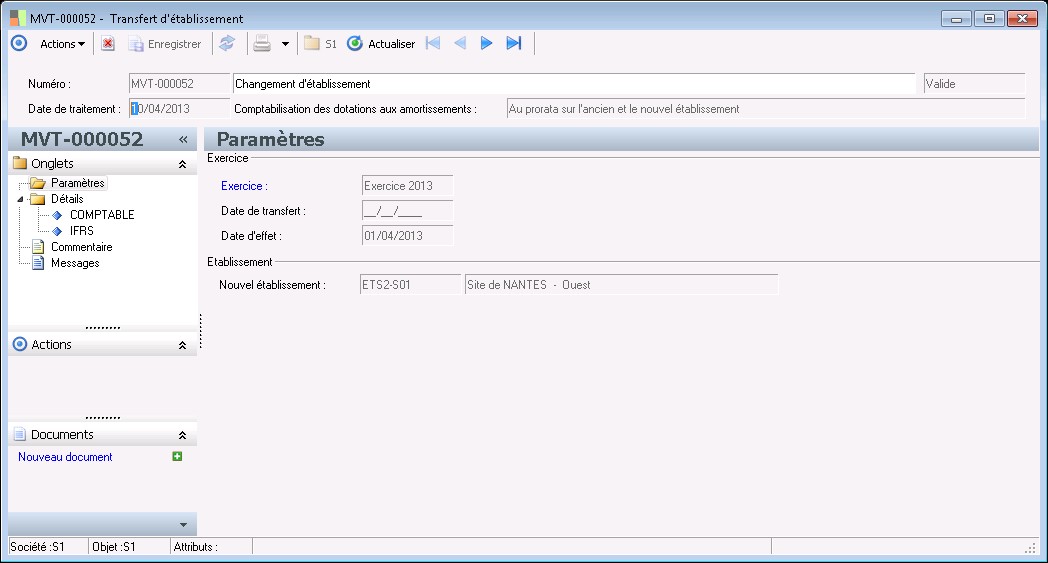Click the red X delete icon
The height and width of the screenshot is (563, 1048).
coord(108,43)
